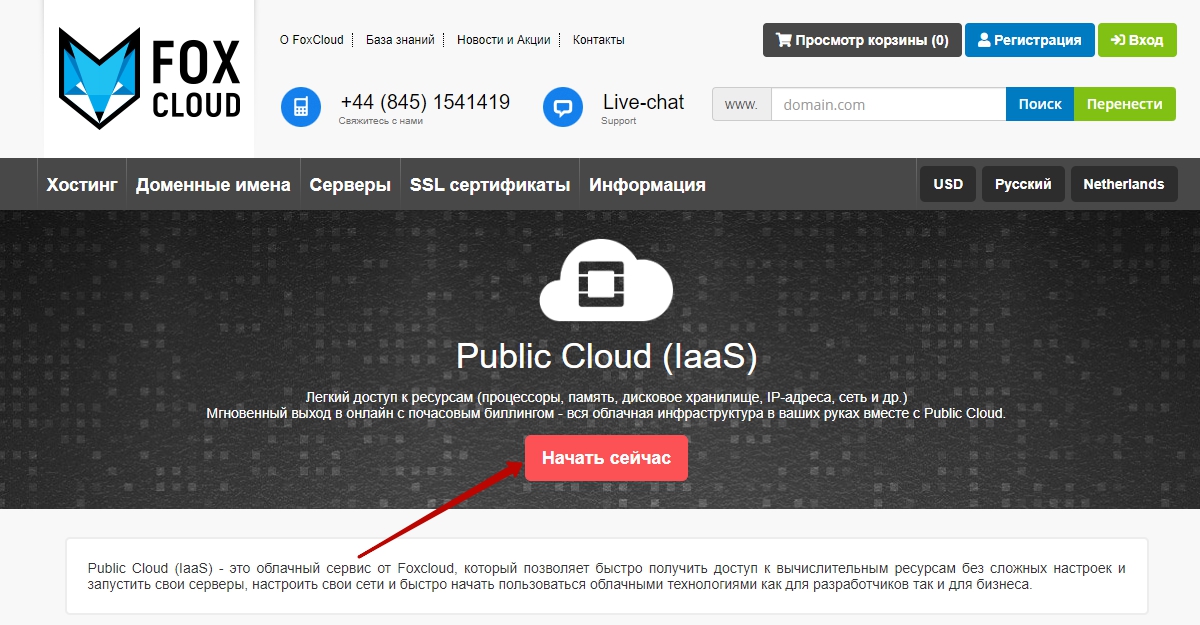
Task: Click the blue Поиск domain button
Action: 1040,104
